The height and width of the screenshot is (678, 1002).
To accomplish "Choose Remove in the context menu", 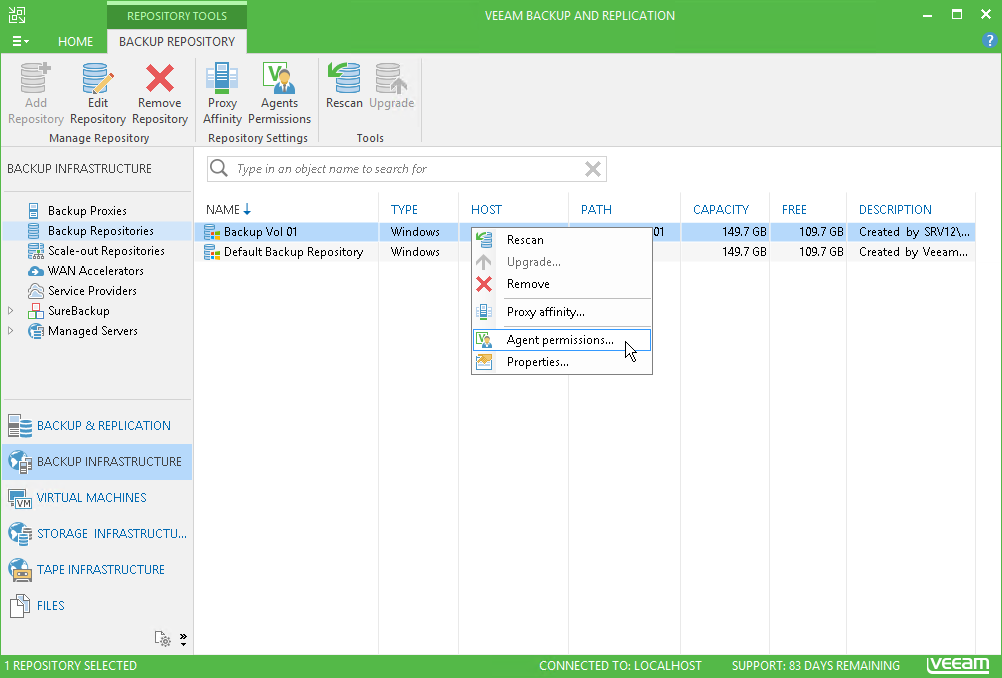I will point(562,284).
